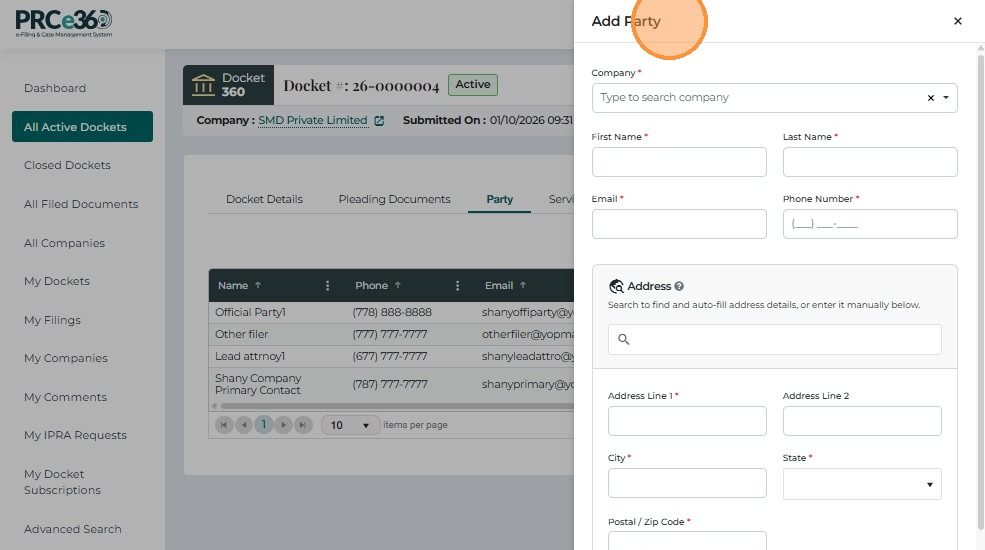This screenshot has height=550, width=985.
Task: Go to the first page of grid
Action: click(x=224, y=425)
